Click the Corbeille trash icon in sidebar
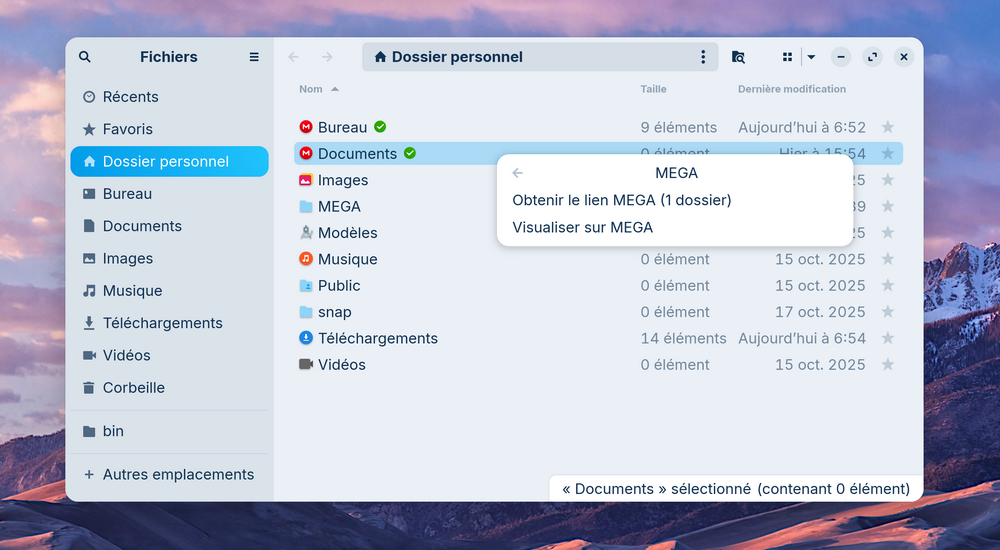This screenshot has height=550, width=1000. click(89, 388)
